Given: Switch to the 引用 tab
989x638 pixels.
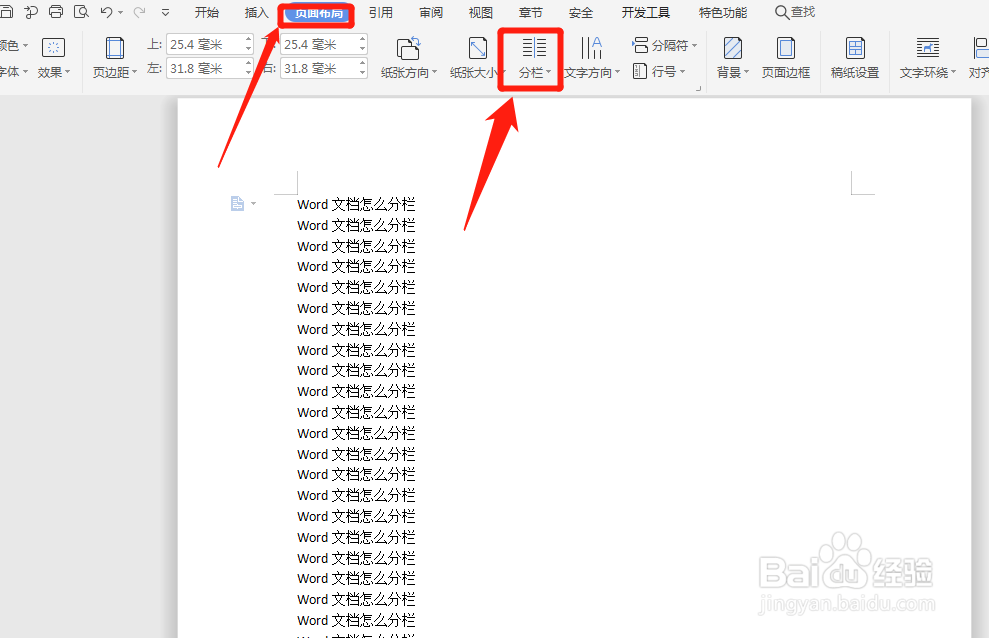Looking at the screenshot, I should point(380,13).
